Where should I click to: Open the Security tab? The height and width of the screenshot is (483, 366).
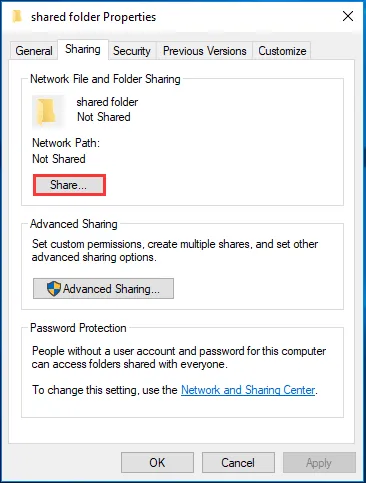pyautogui.click(x=132, y=51)
